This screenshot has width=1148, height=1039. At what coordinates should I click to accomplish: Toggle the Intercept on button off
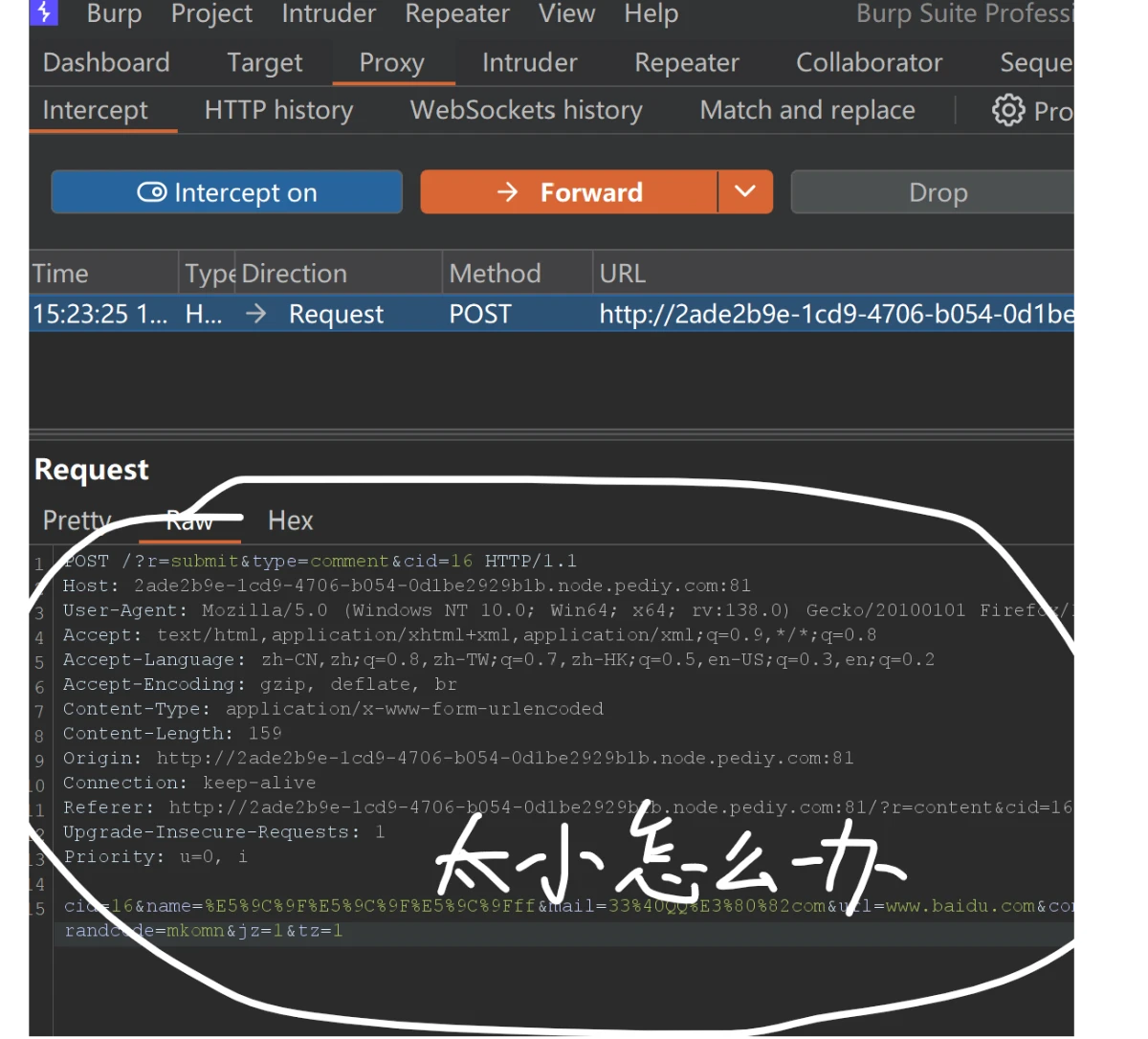tap(227, 192)
